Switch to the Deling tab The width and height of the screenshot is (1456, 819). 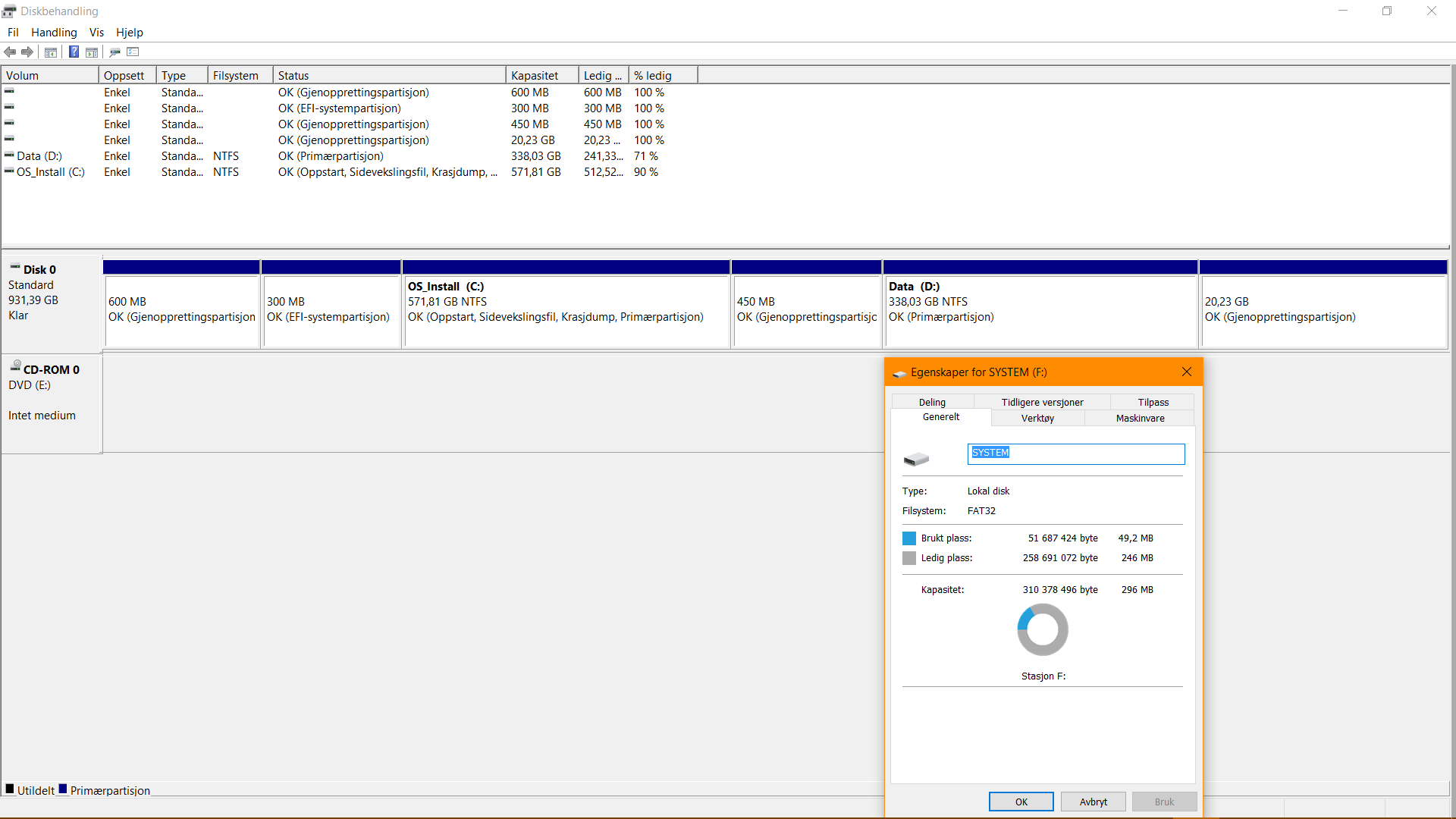[932, 402]
